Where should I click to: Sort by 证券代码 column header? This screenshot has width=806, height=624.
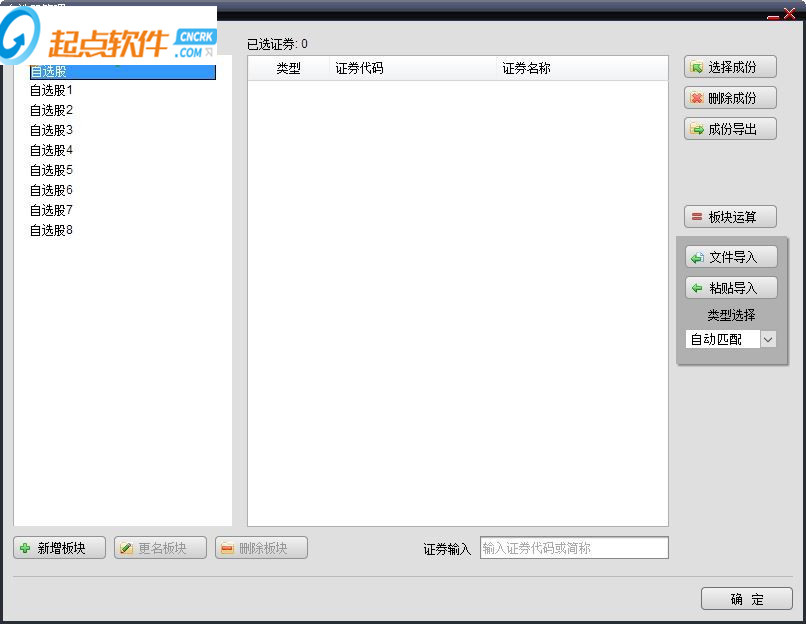coord(359,68)
